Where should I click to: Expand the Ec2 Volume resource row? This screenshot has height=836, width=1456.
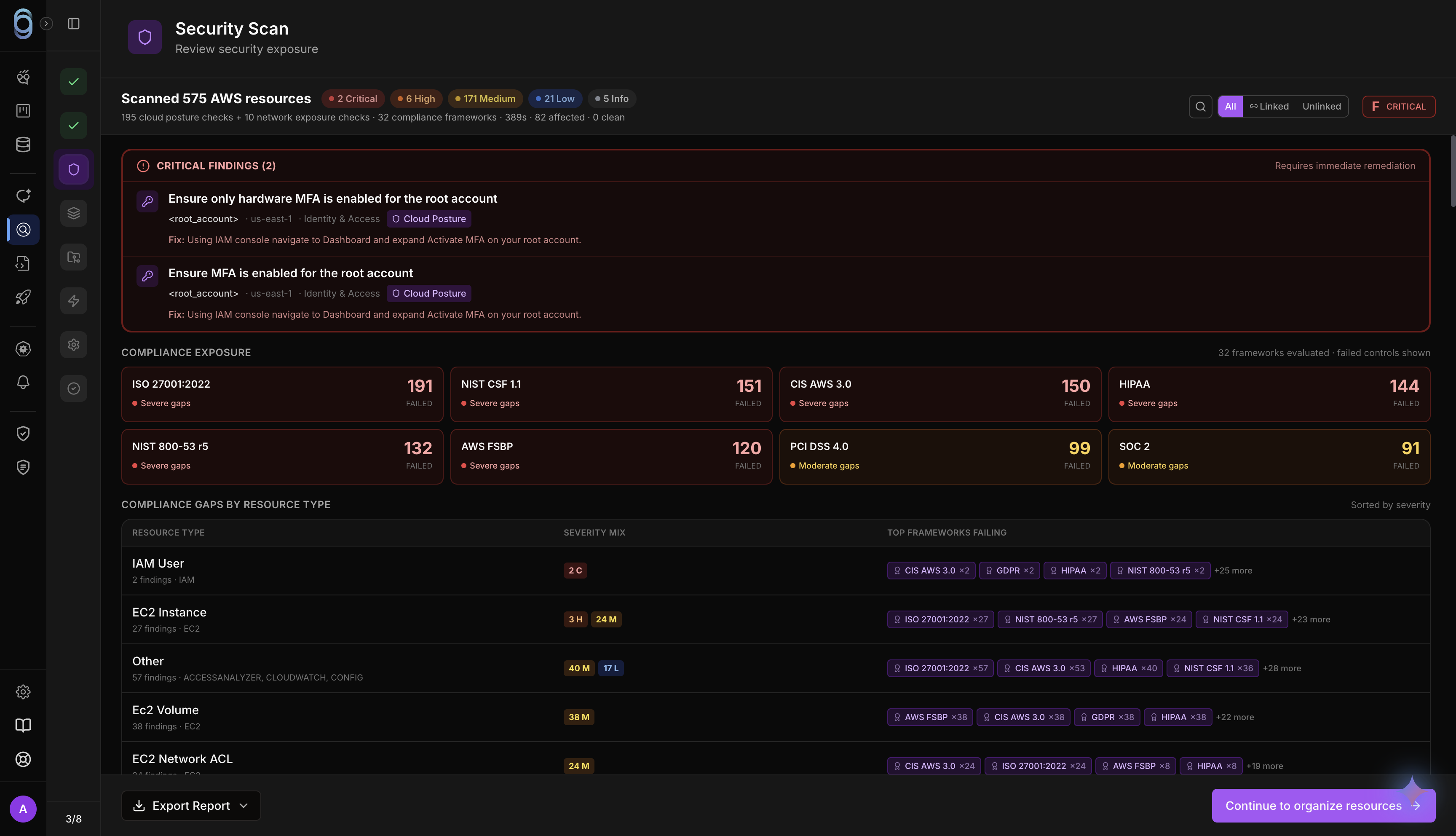[x=776, y=717]
